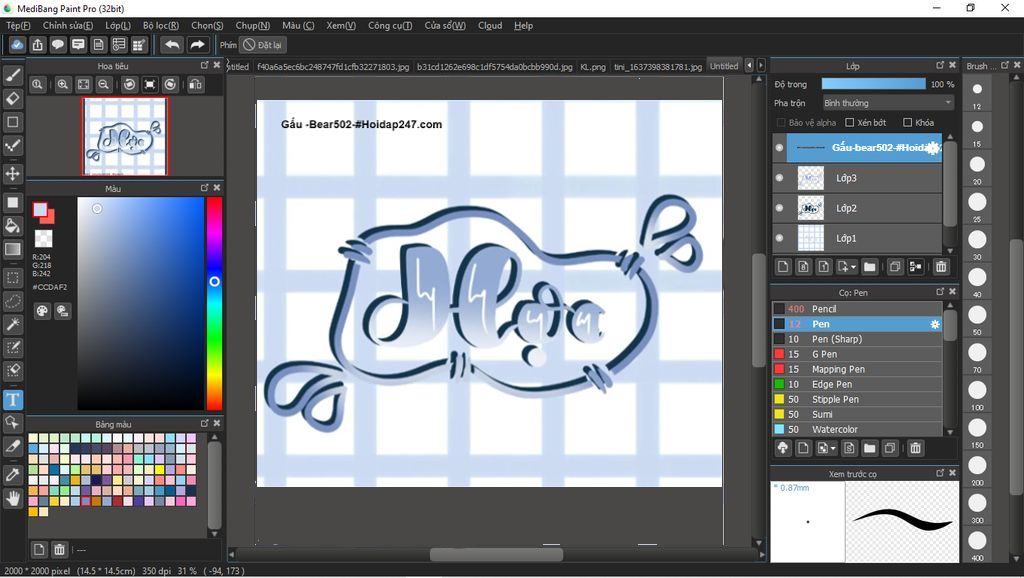Switch to tini_1637398381781.jpg tab
The width and height of the screenshot is (1024, 578).
(658, 67)
